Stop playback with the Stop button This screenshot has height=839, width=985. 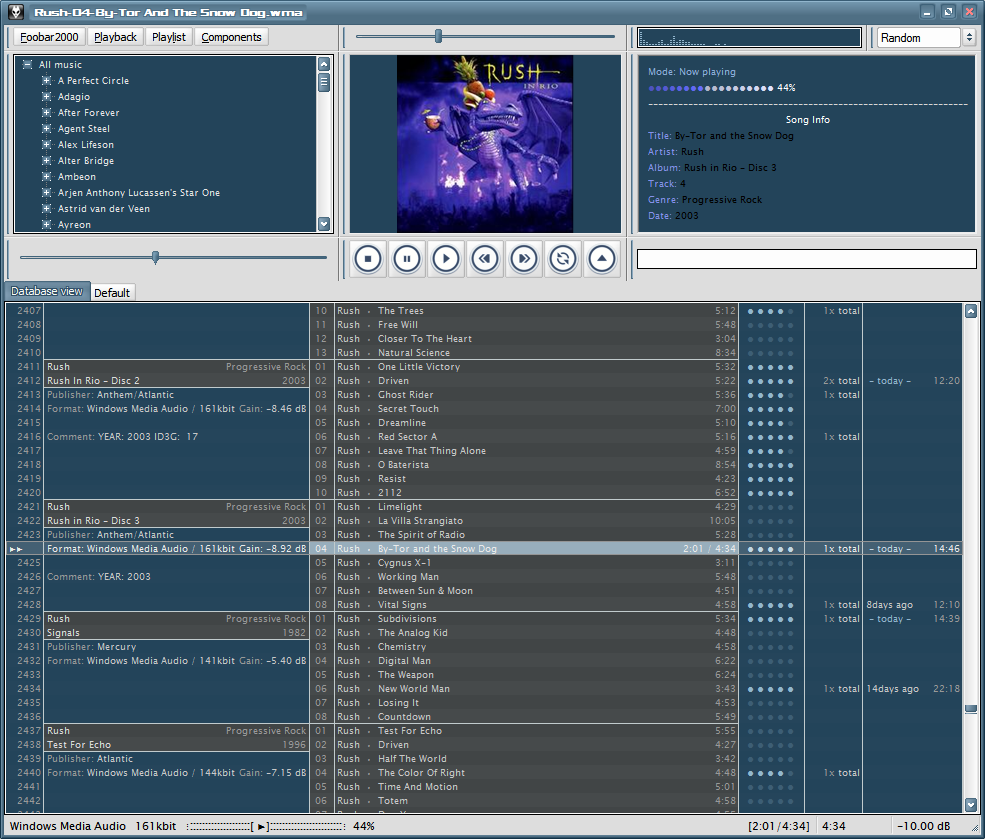pyautogui.click(x=368, y=259)
